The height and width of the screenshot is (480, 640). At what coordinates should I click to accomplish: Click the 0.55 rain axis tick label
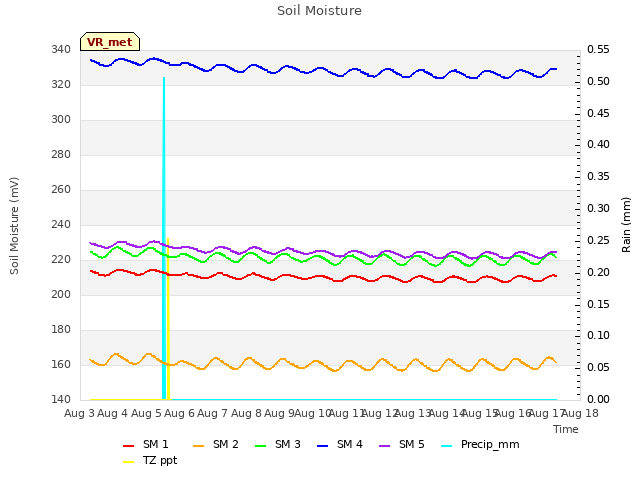pos(598,50)
